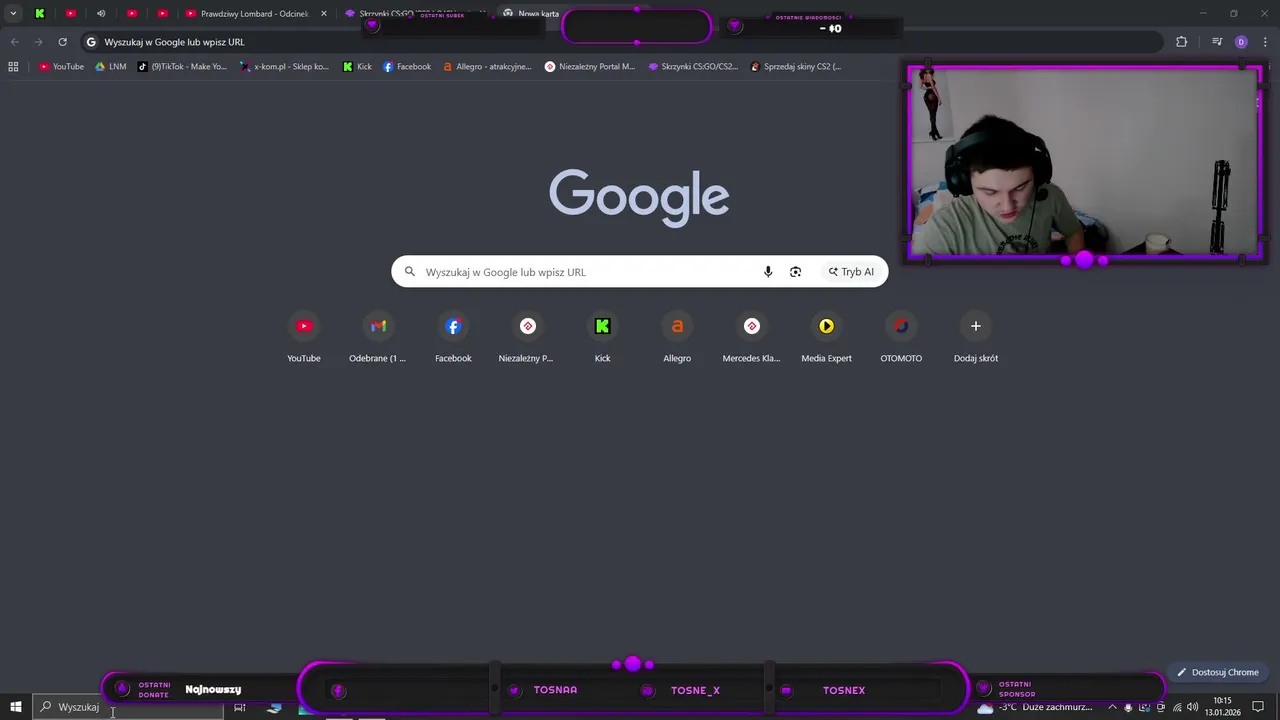Open Task View on the taskbar

240,707
